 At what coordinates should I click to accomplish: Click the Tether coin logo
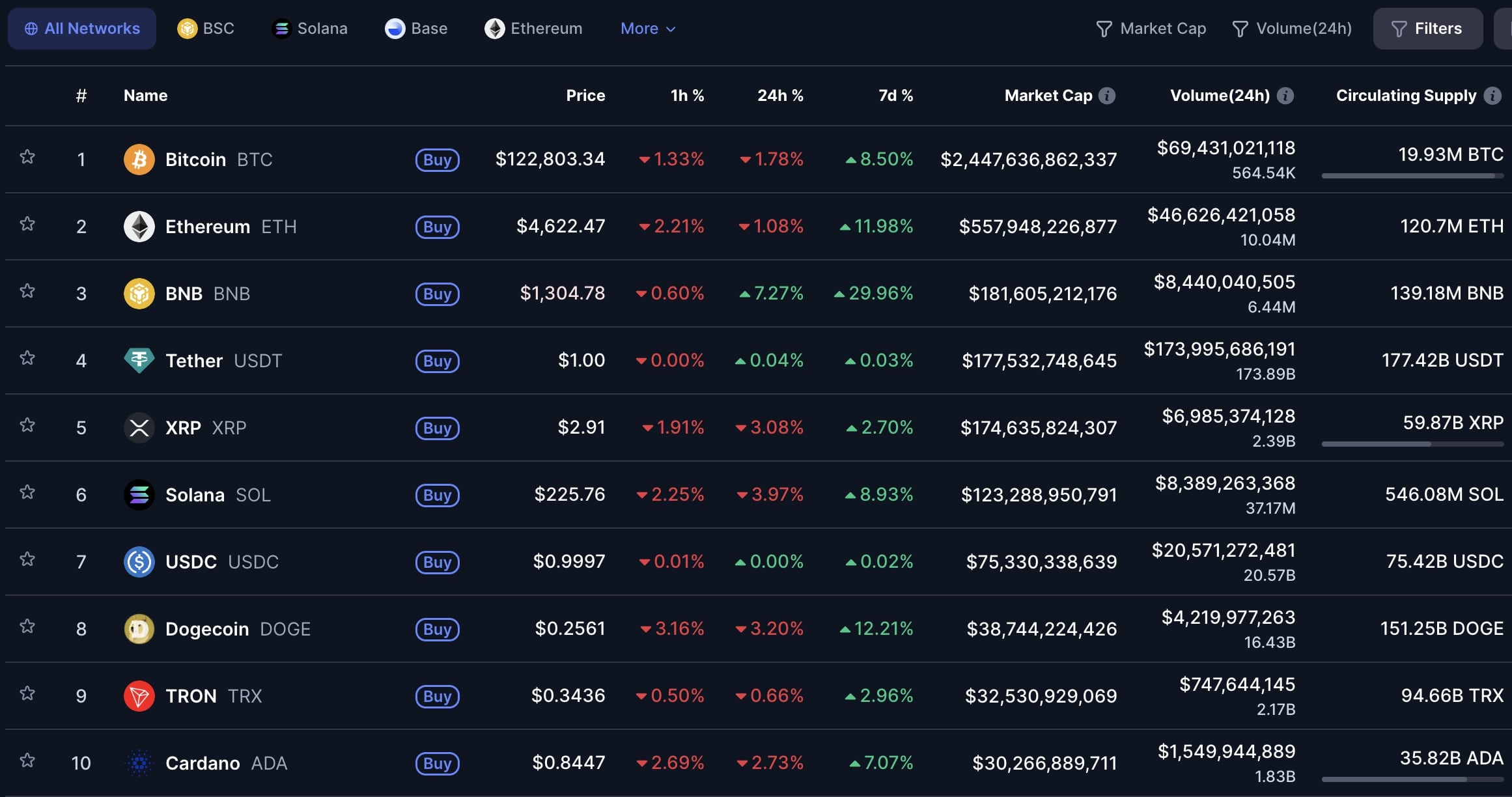[x=139, y=361]
